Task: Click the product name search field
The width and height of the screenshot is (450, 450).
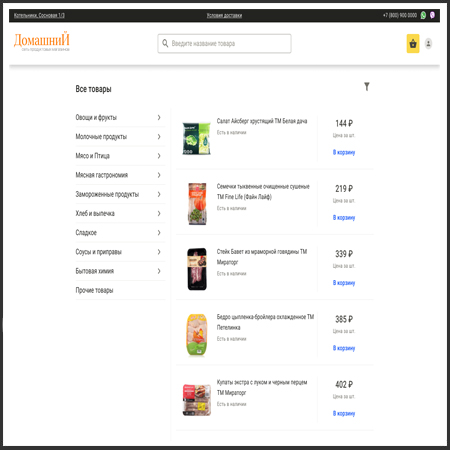Action: tap(224, 44)
